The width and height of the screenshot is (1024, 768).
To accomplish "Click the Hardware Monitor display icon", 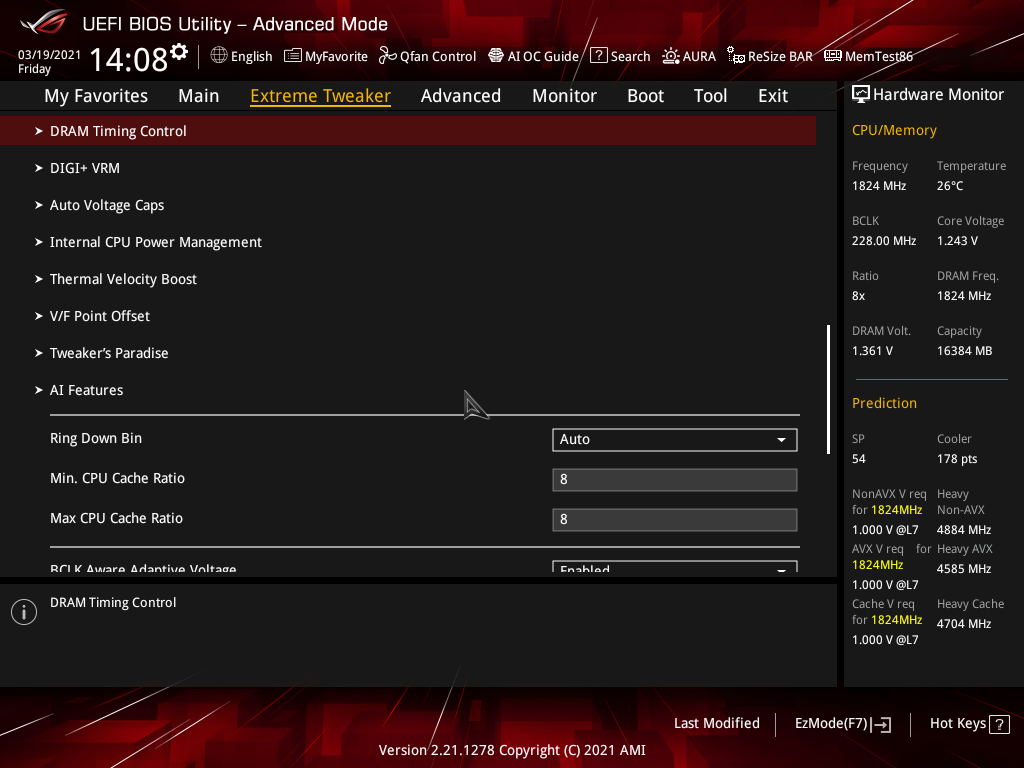I will (861, 95).
